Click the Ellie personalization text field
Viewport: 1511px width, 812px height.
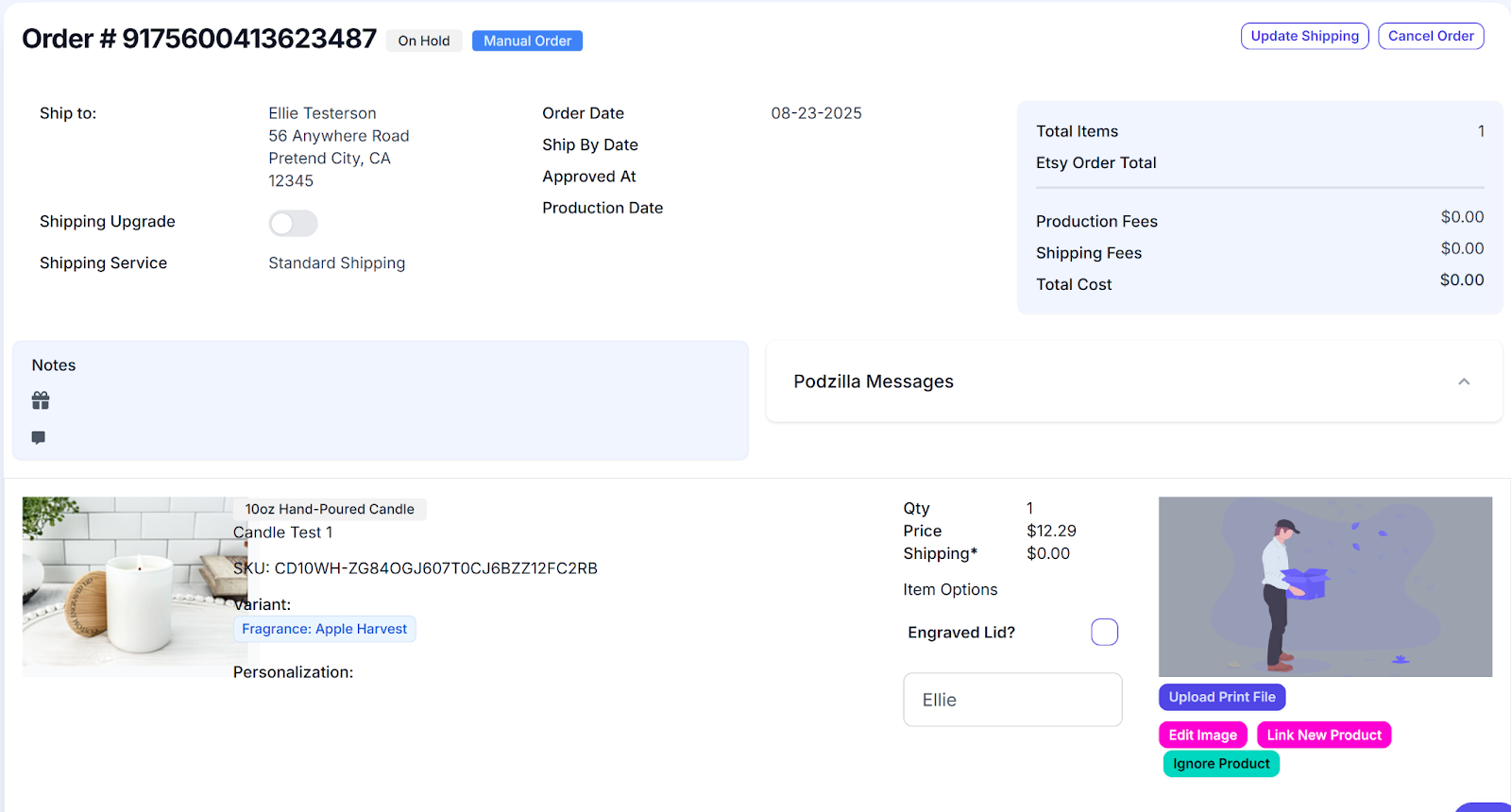[x=1012, y=700]
